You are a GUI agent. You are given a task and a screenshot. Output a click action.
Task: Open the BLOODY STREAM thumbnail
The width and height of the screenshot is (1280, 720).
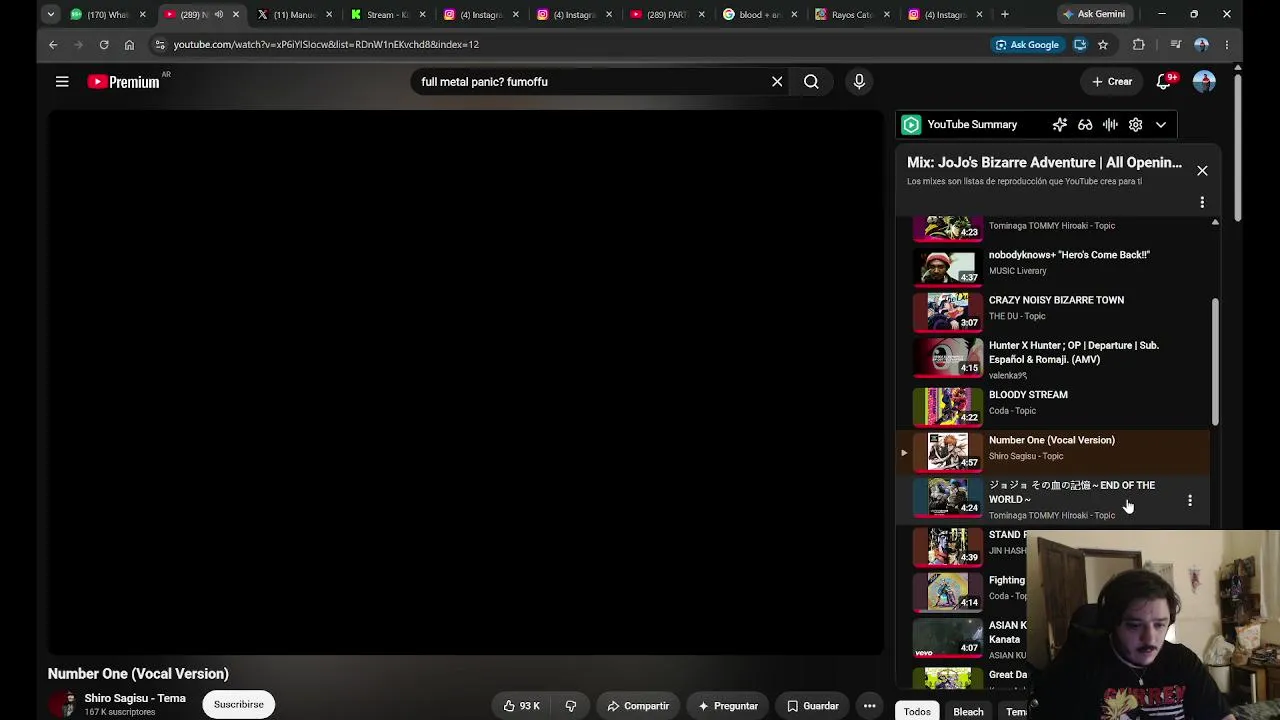pos(948,406)
